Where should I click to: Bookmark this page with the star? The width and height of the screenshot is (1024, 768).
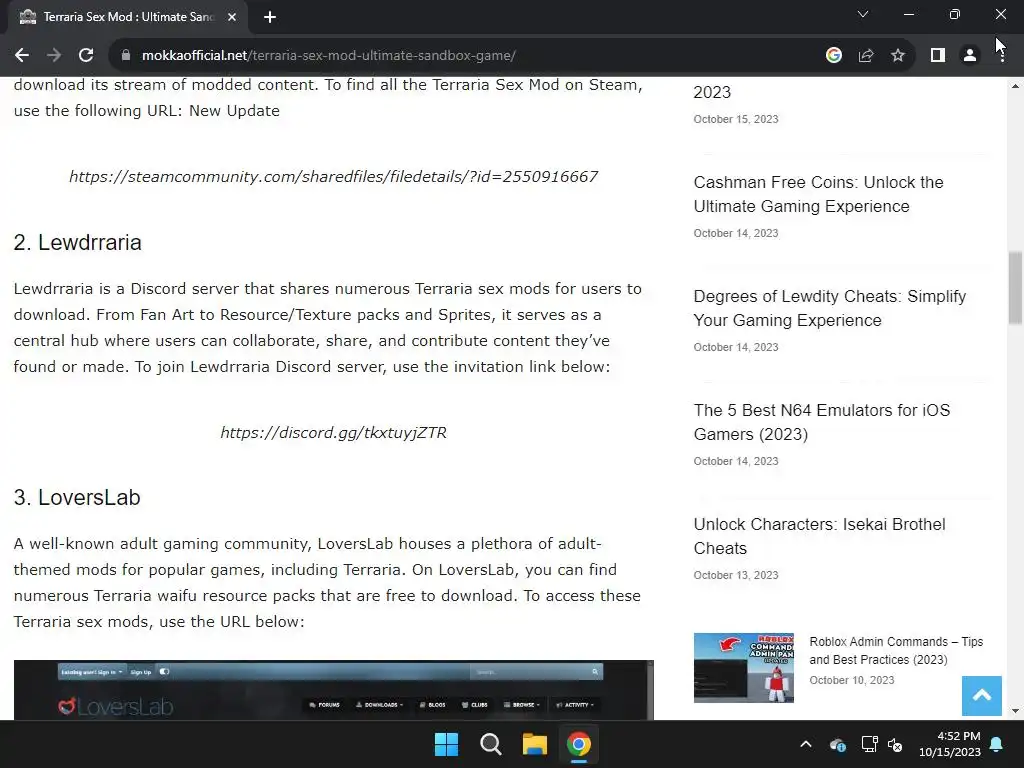pyautogui.click(x=898, y=56)
